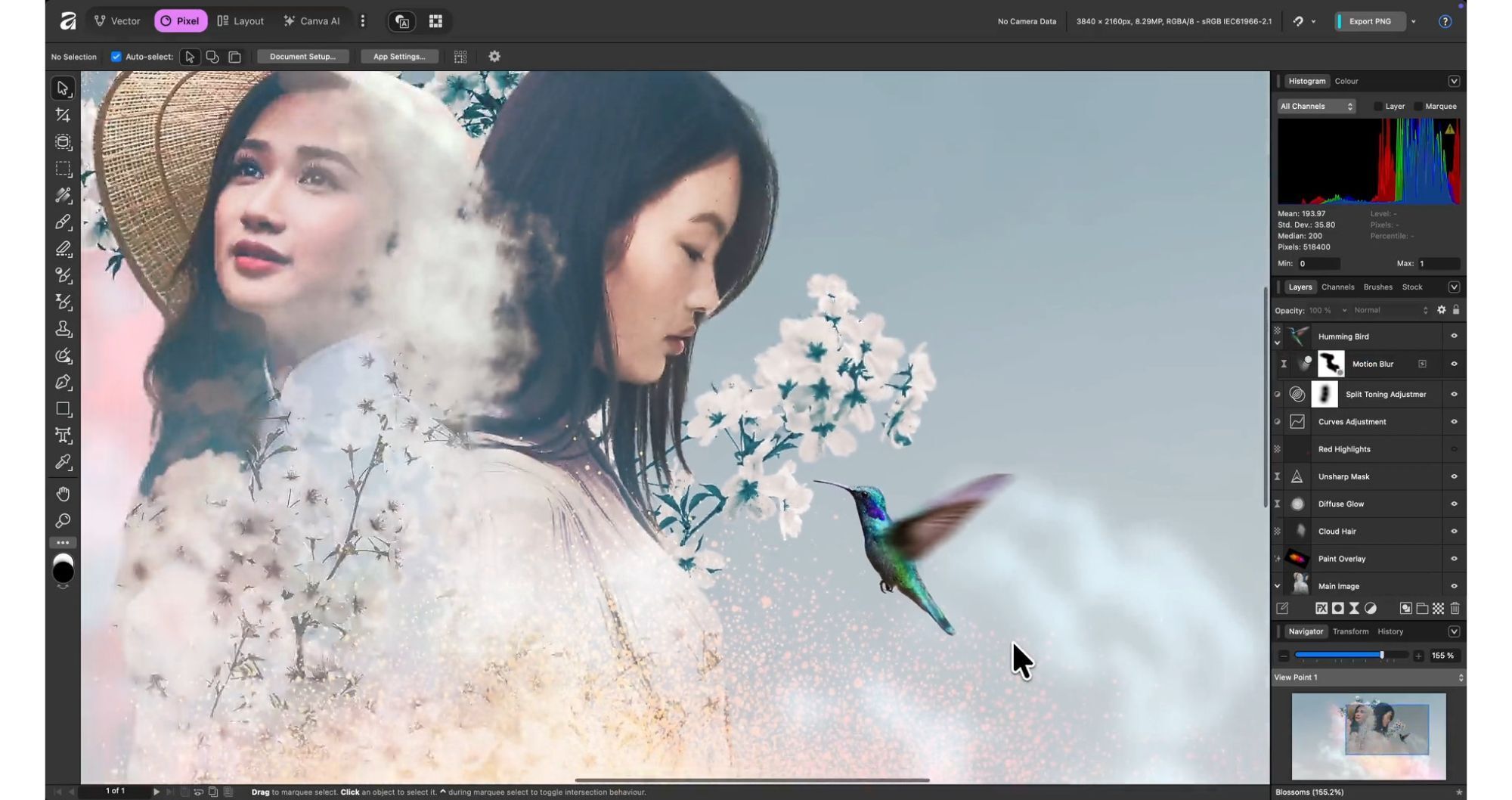This screenshot has width=1512, height=800.
Task: Open the settings gear in the context toolbar
Action: [x=494, y=57]
